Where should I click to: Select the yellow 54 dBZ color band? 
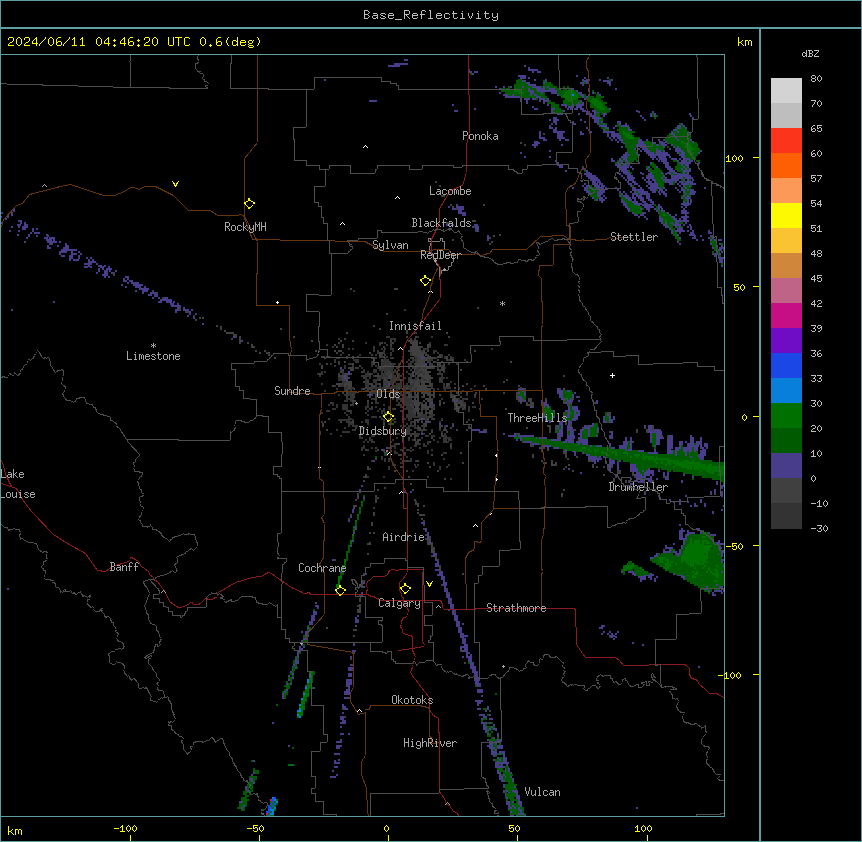click(786, 215)
